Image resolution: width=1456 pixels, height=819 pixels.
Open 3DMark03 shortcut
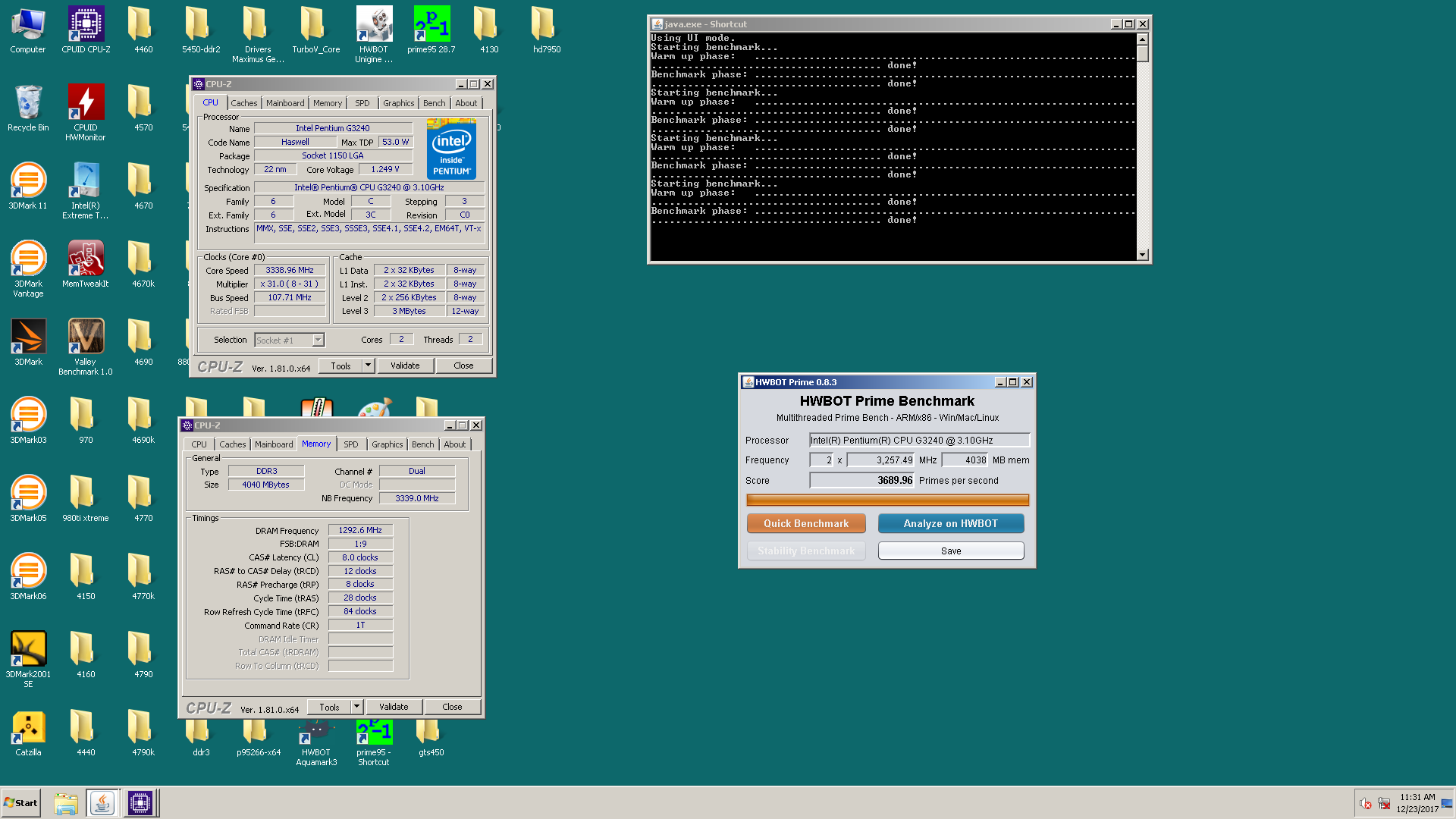tap(28, 421)
